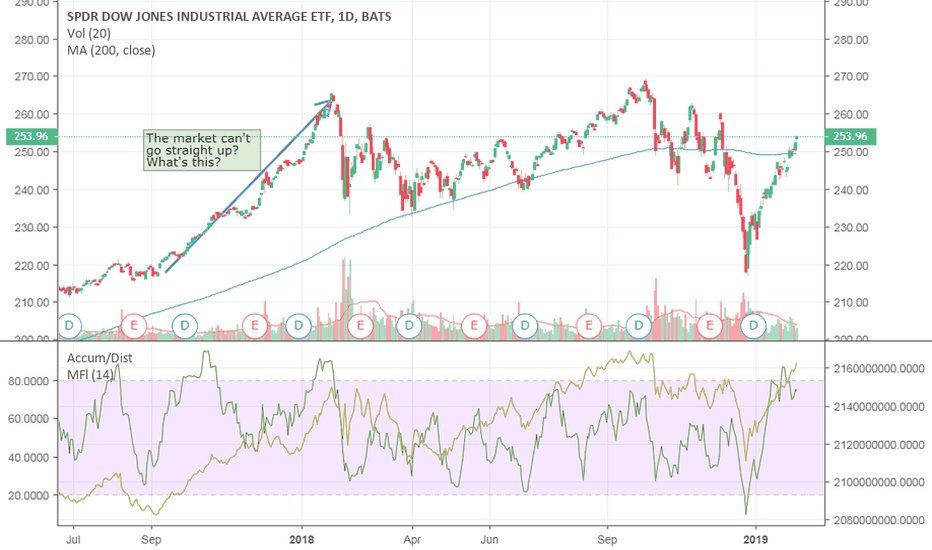
Task: Click the 60.0000 MFI scale value
Action: (29, 419)
